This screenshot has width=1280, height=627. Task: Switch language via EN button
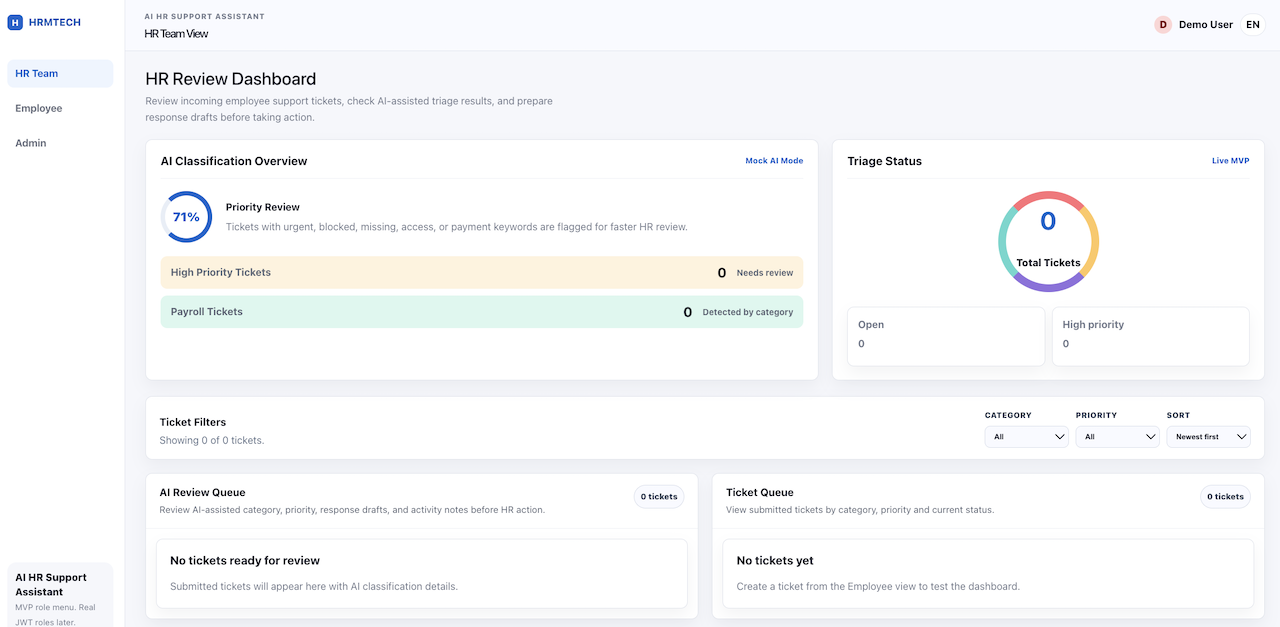[x=1253, y=25]
